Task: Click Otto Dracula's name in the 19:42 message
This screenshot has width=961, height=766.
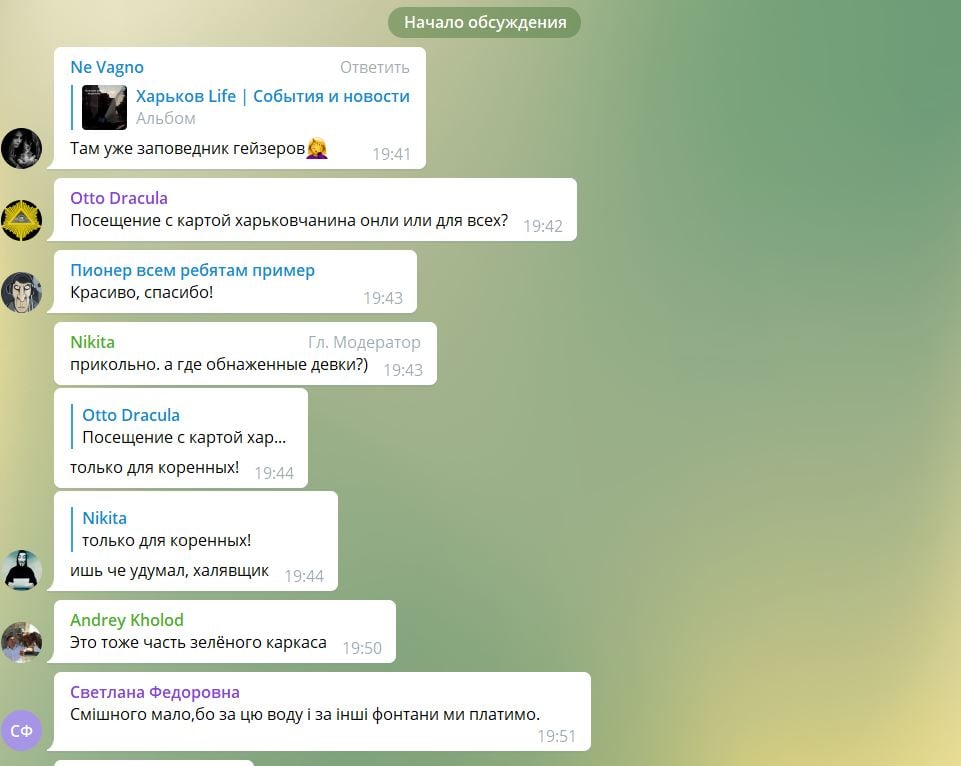Action: [118, 198]
